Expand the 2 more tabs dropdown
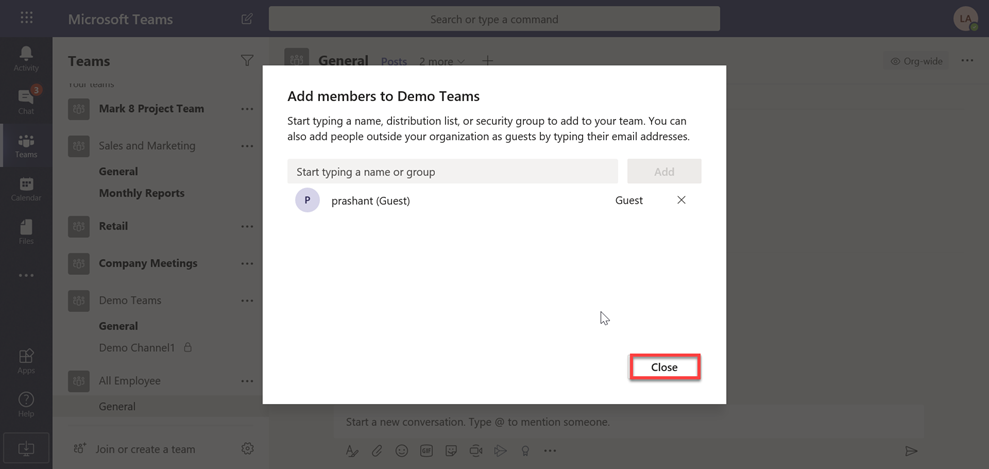Screen dimensions: 989x469 click(442, 61)
